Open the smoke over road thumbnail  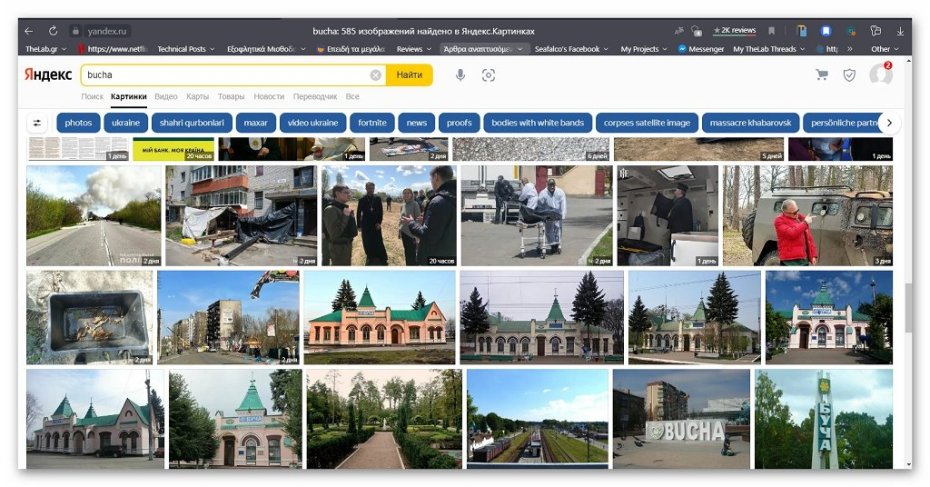click(94, 215)
